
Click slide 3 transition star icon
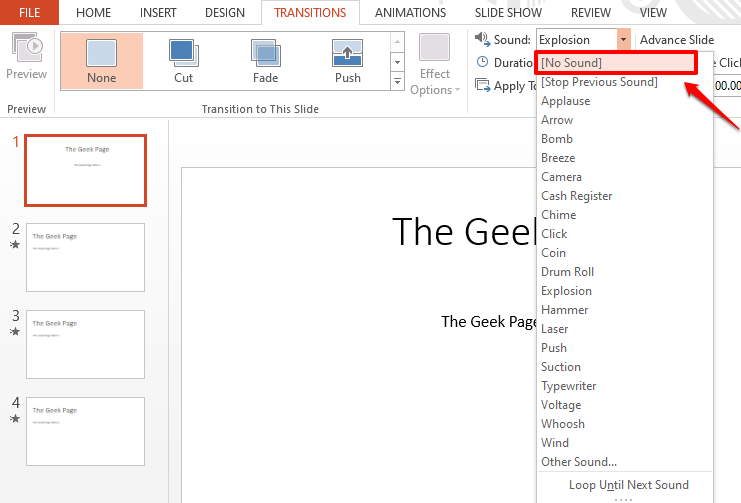click(x=15, y=331)
